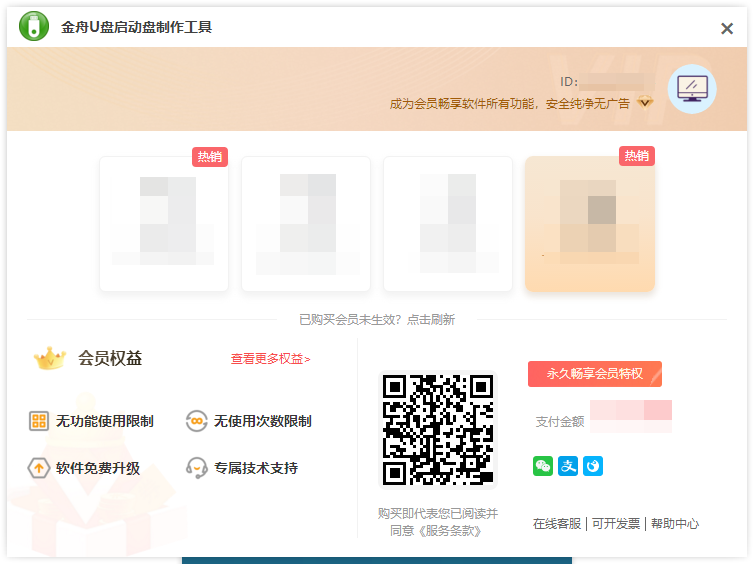The image size is (754, 564).
Task: Click the VIP diamond badge icon
Action: point(645,102)
